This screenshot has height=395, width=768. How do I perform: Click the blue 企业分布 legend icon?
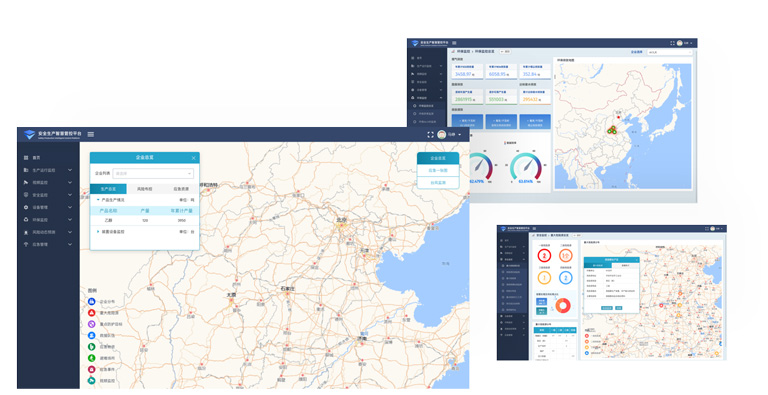(92, 301)
